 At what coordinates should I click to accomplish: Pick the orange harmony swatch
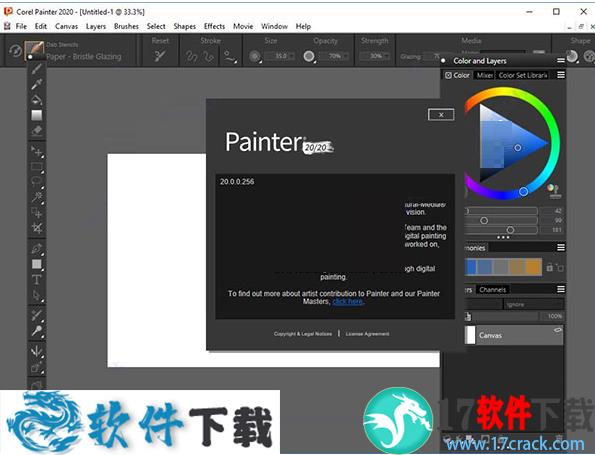[534, 267]
